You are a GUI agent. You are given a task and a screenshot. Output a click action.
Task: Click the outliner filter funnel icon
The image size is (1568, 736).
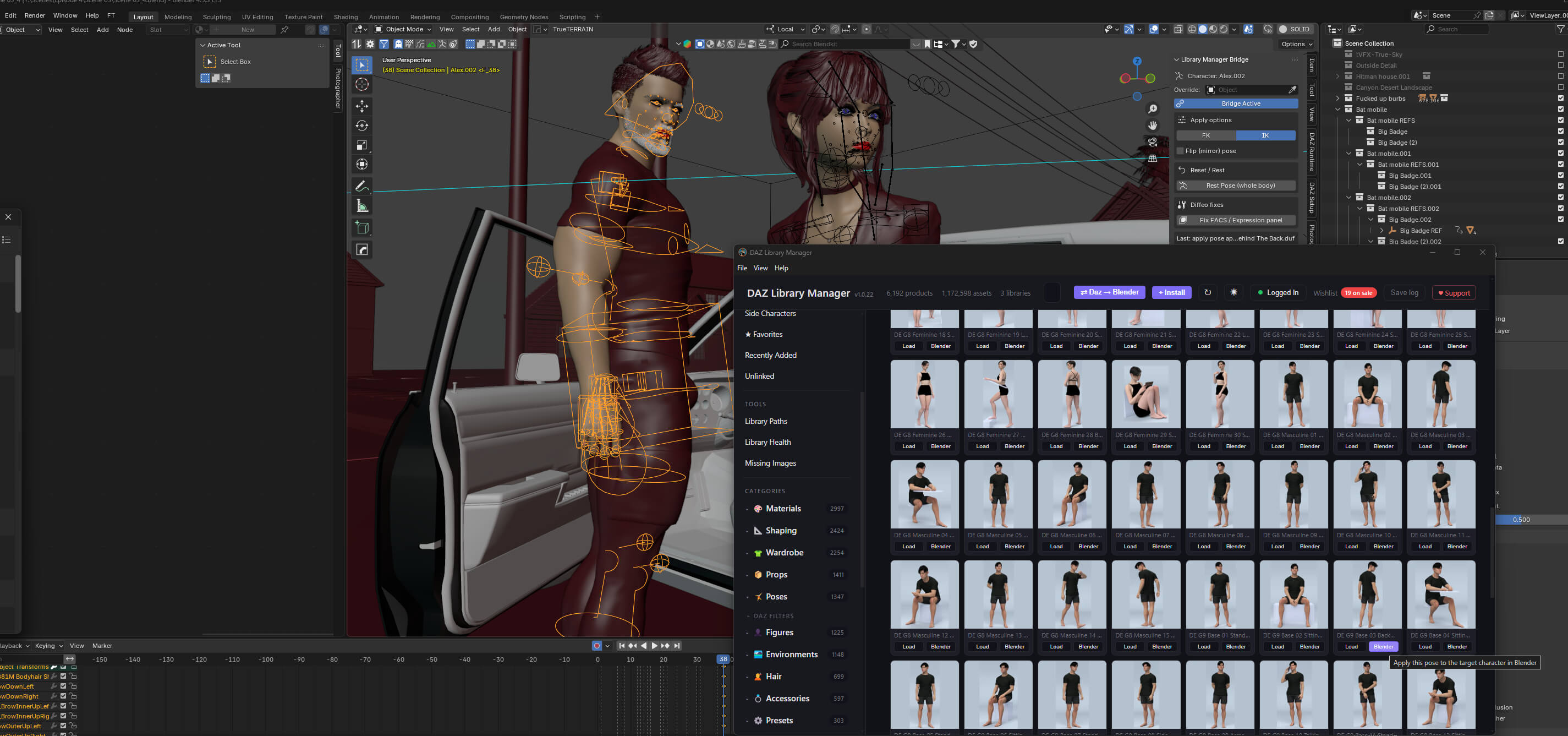(x=1560, y=29)
